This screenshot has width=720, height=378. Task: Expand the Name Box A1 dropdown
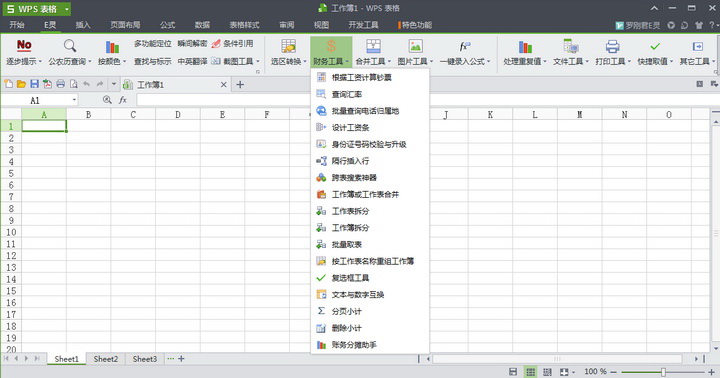(74, 100)
